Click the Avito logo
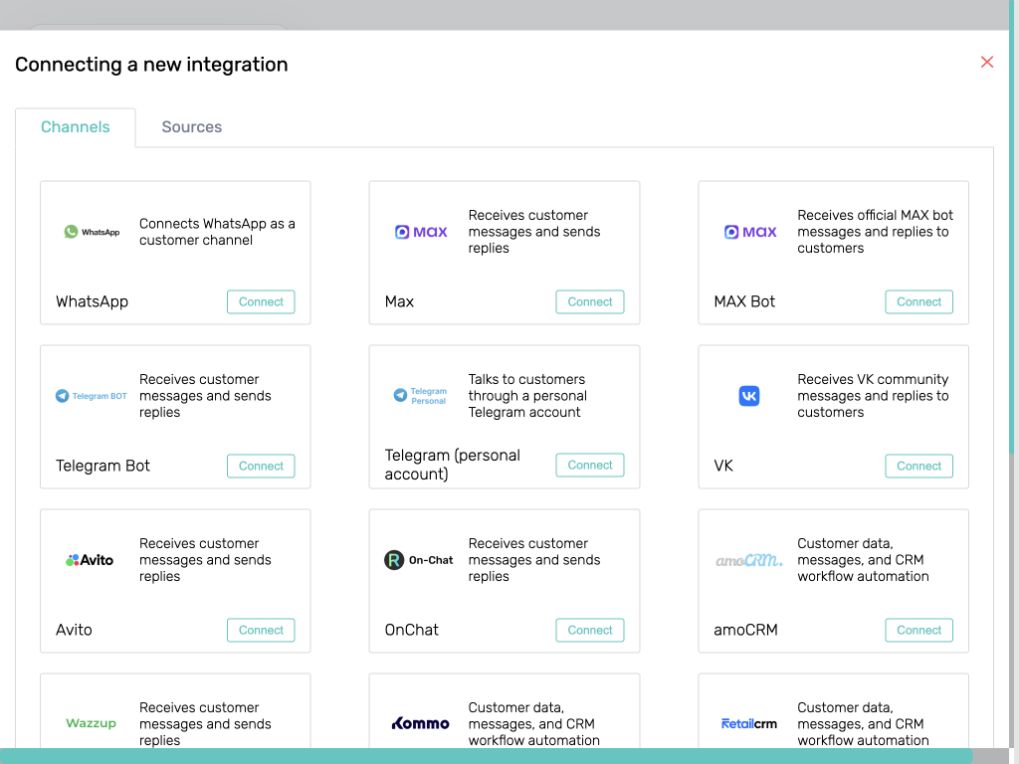The height and width of the screenshot is (764, 1019). pyautogui.click(x=90, y=560)
